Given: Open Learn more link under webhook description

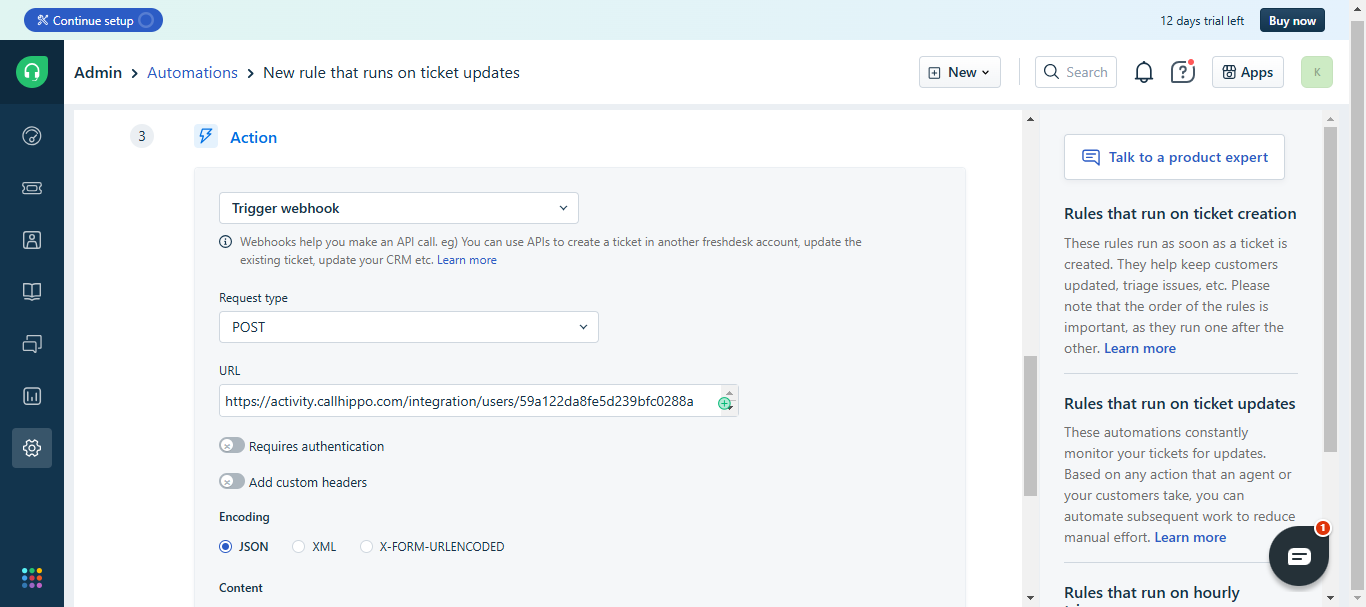Looking at the screenshot, I should coord(467,260).
